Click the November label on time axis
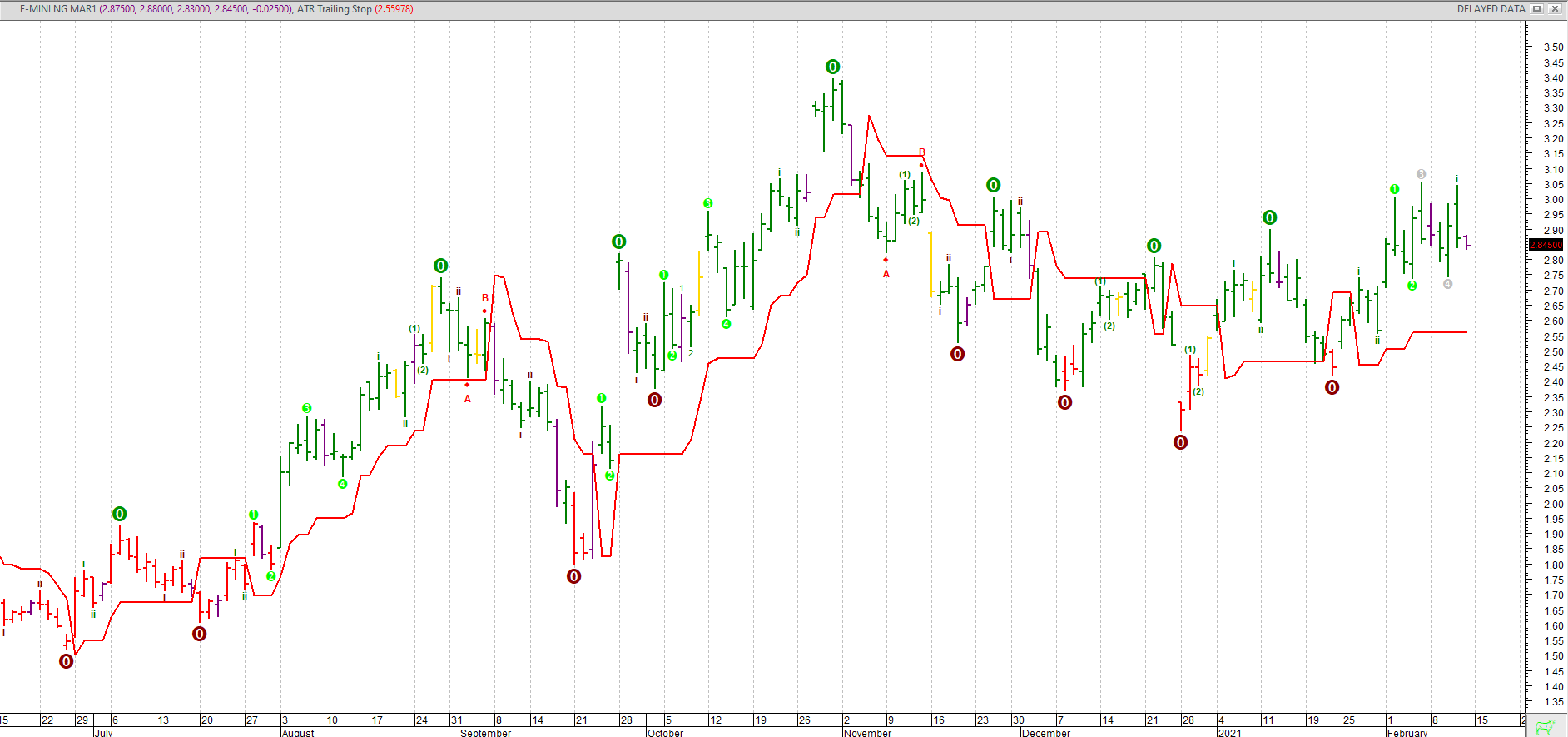The width and height of the screenshot is (1568, 737). click(x=867, y=733)
